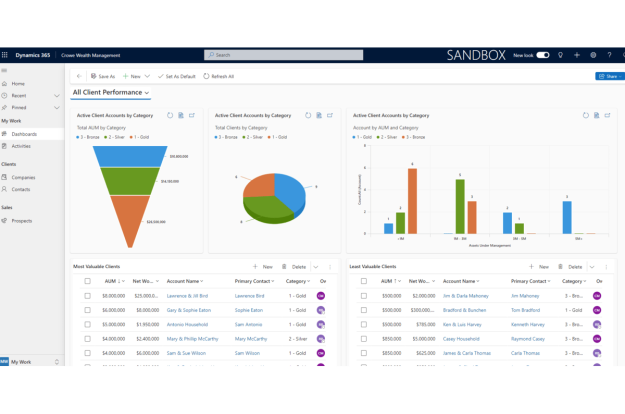Viewport: 625px width, 414px height.
Task: Go to Home in sidebar
Action: click(18, 84)
